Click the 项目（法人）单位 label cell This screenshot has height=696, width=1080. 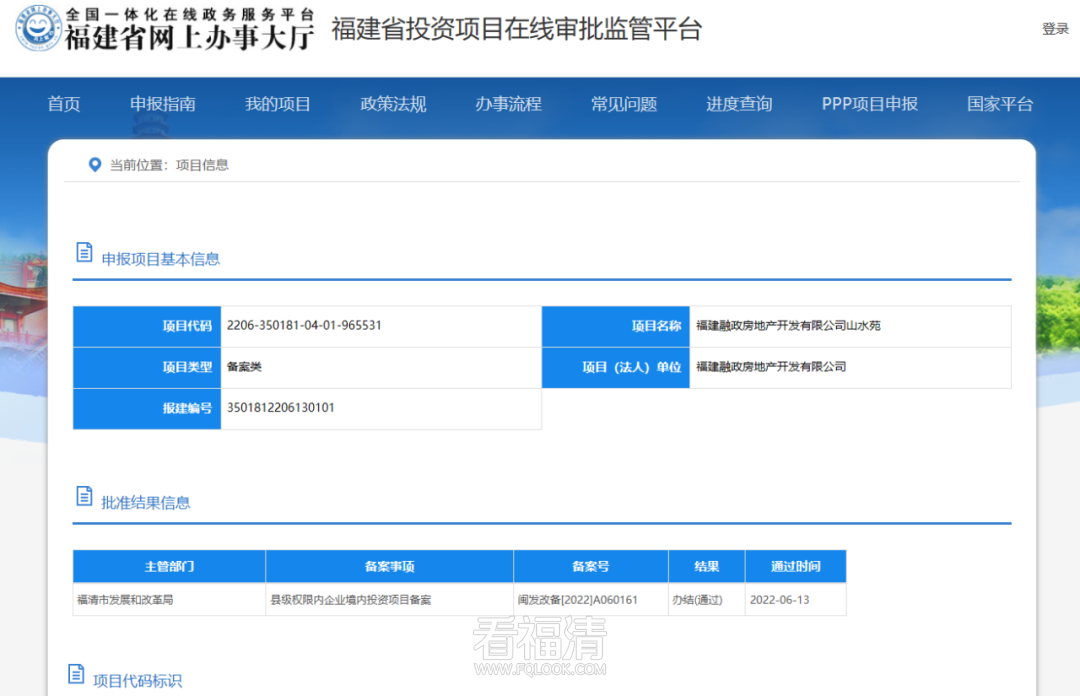[616, 367]
